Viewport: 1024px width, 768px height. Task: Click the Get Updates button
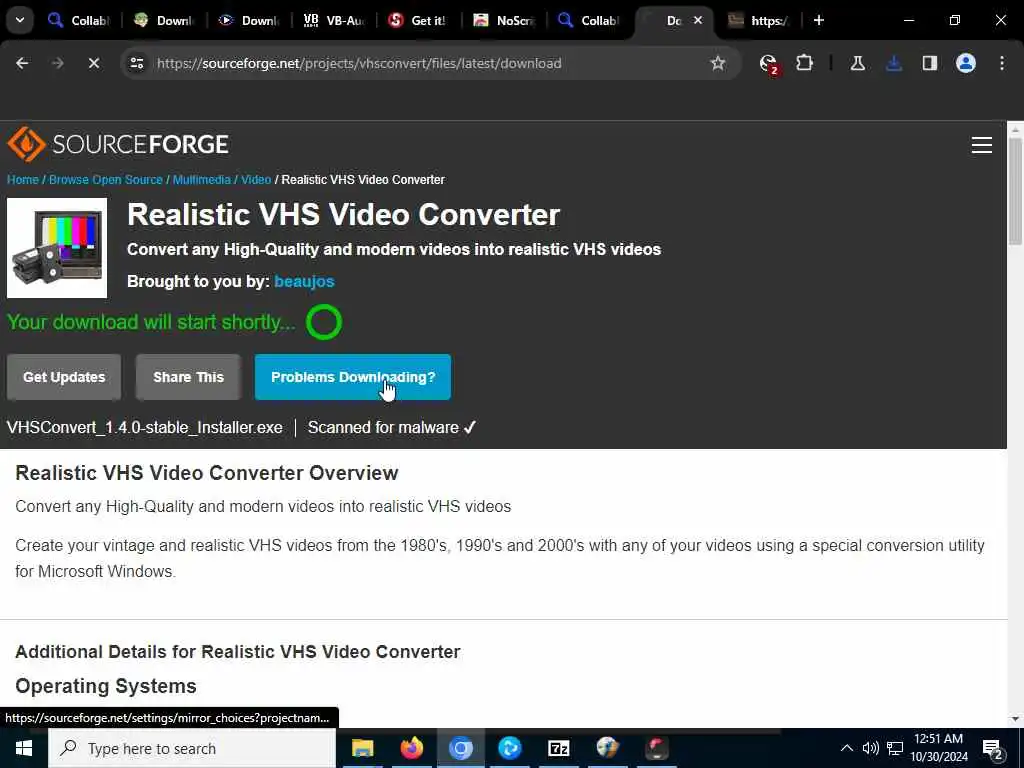(64, 377)
